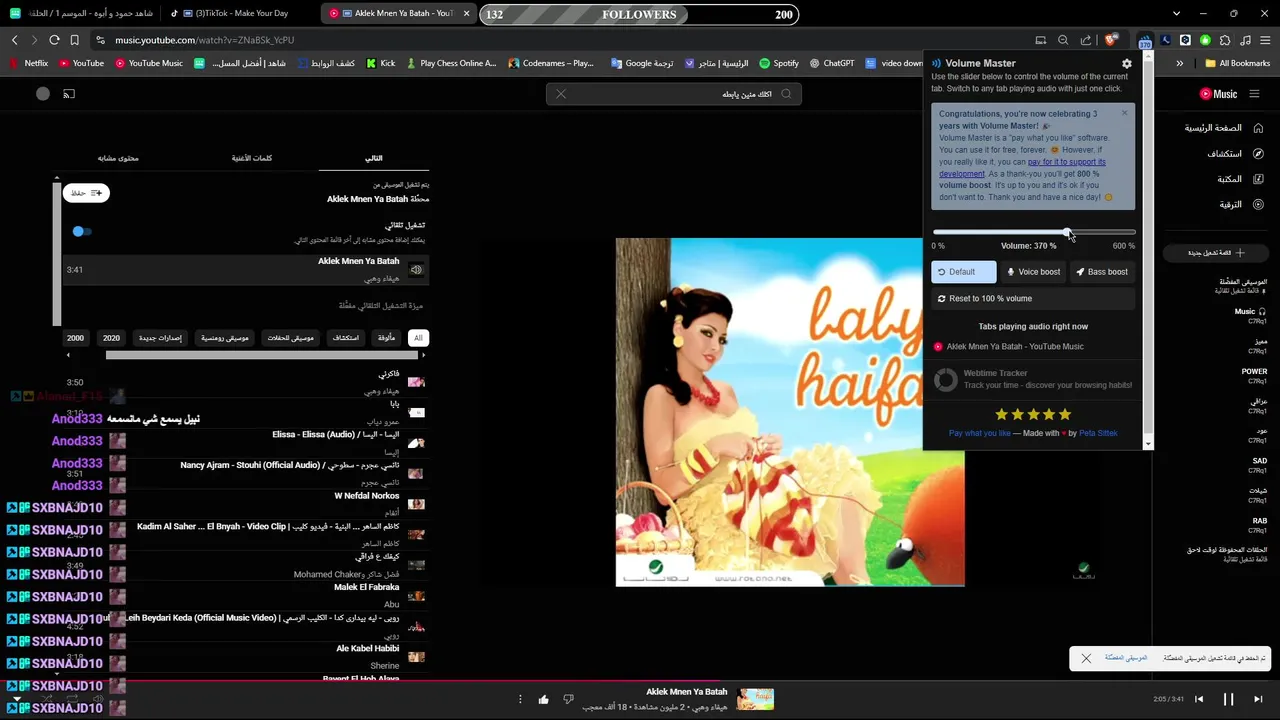The image size is (1280, 720).
Task: Go to the الصفحة الرئيسية home item
Action: 1223,128
